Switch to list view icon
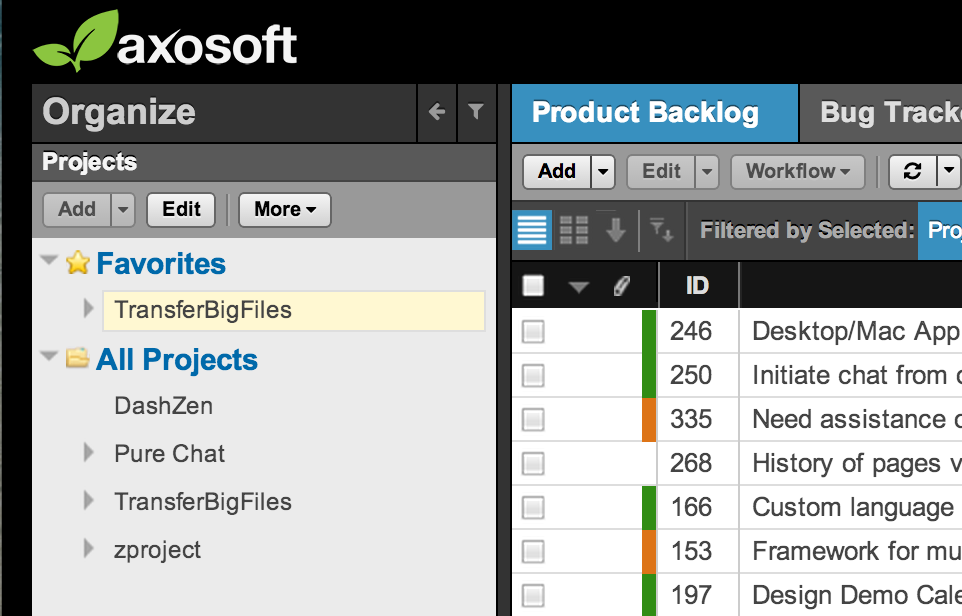 point(532,230)
